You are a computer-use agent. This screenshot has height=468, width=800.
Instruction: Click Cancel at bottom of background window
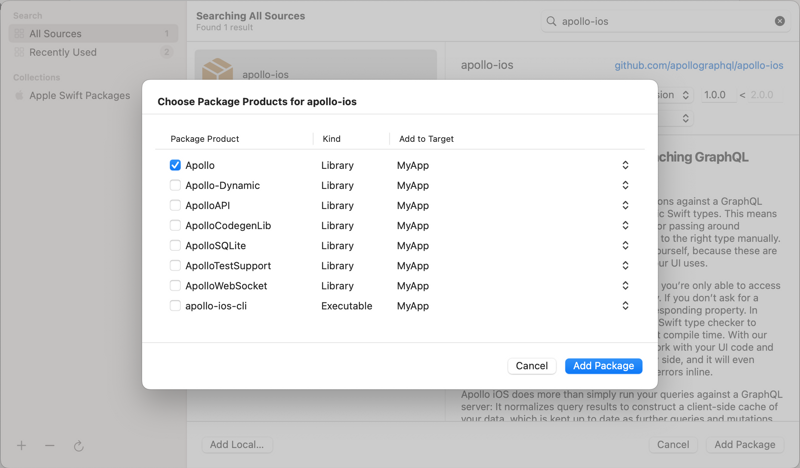point(673,445)
